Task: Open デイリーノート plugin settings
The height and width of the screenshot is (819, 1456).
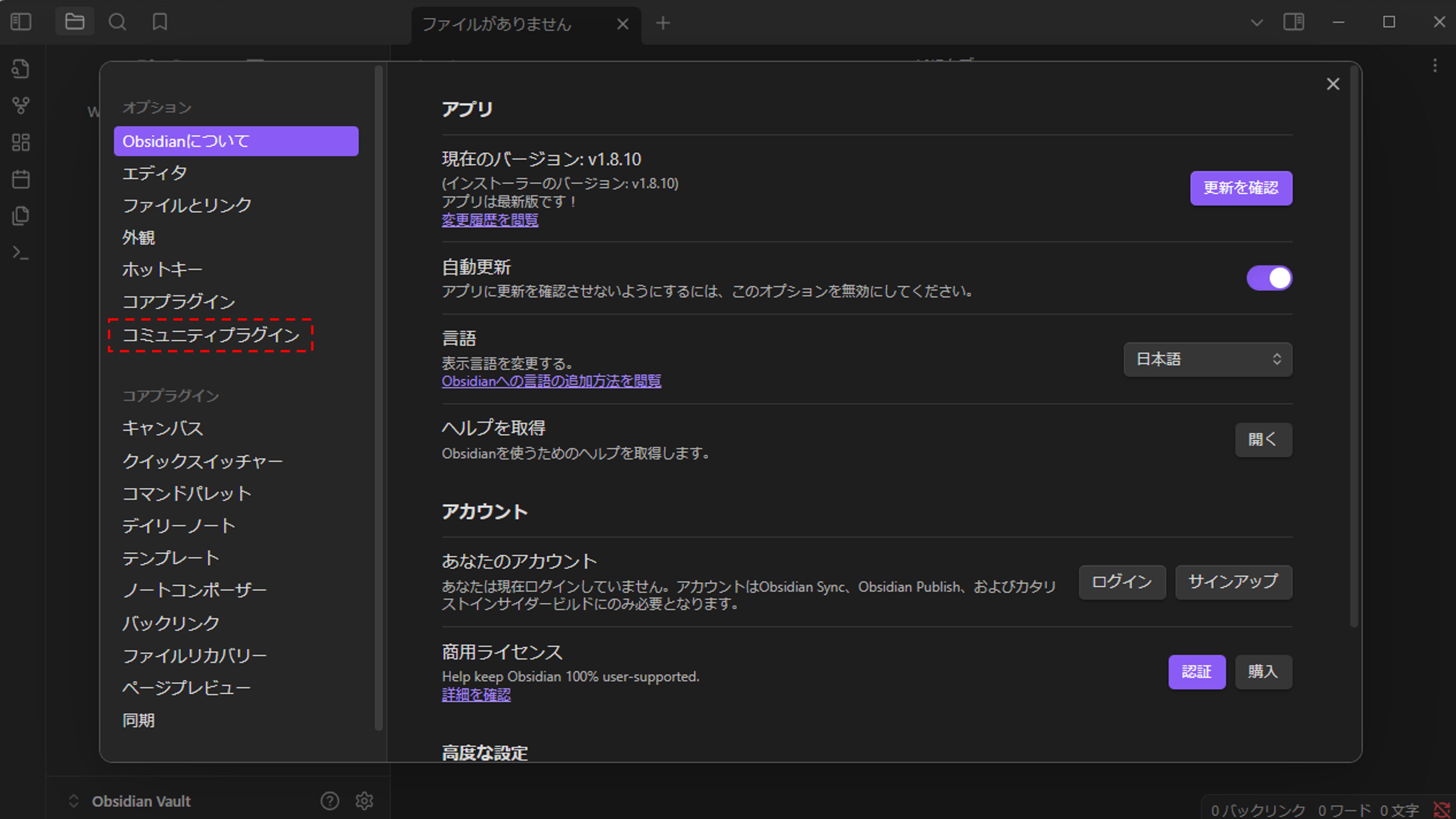Action: 236,526
